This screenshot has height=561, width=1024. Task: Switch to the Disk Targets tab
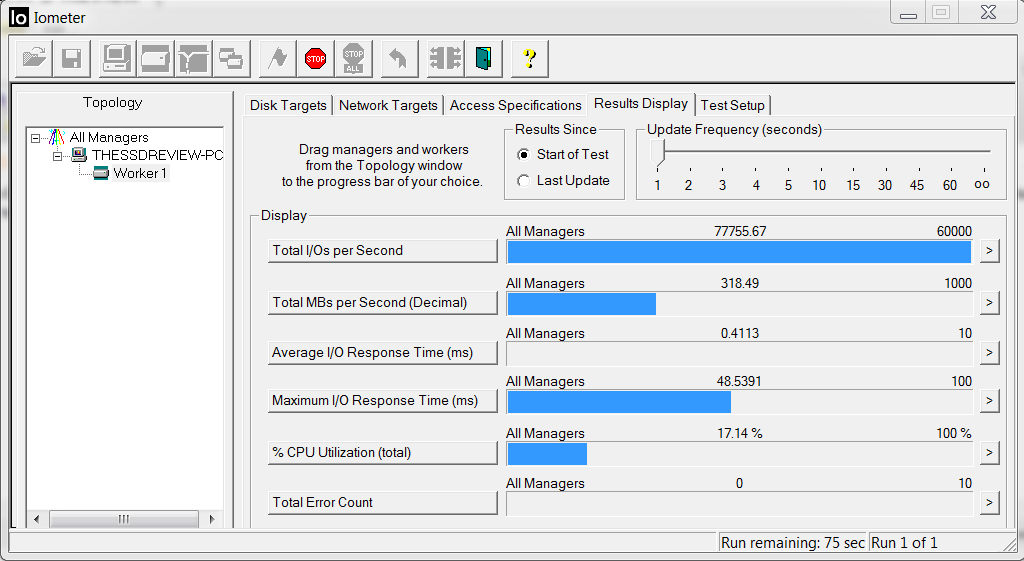point(288,105)
